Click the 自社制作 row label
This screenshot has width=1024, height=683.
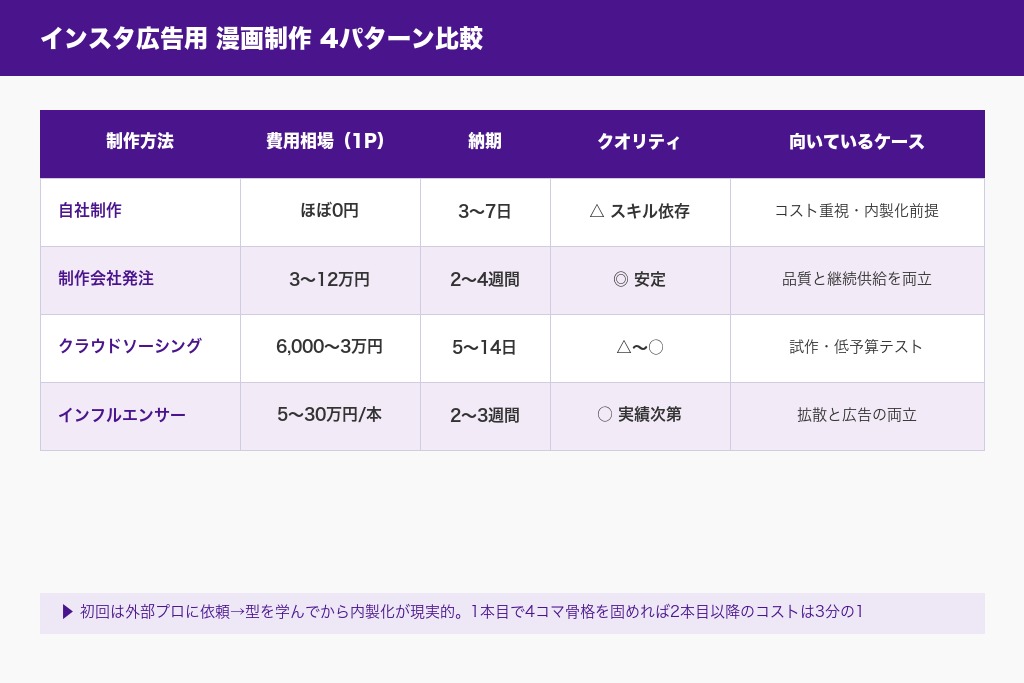(90, 210)
